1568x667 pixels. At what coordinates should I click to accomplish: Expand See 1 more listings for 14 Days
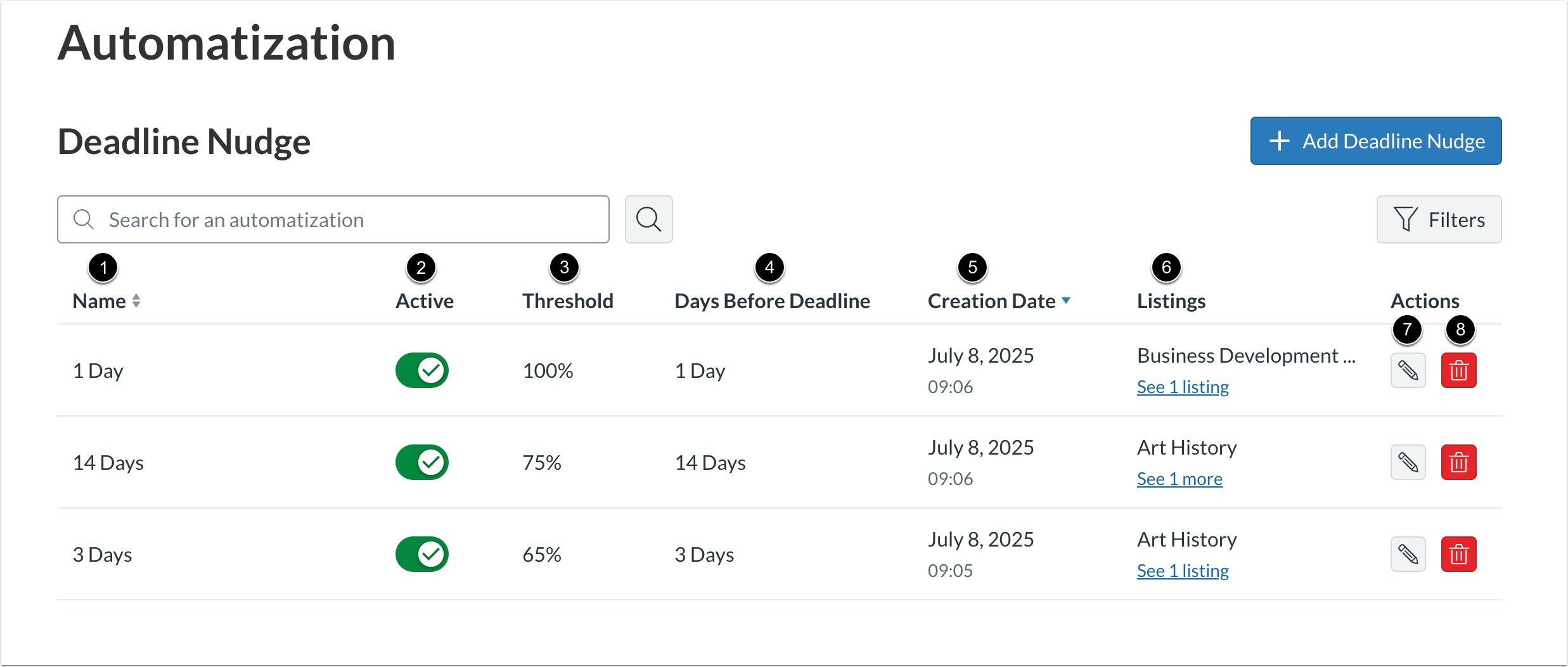[1179, 479]
